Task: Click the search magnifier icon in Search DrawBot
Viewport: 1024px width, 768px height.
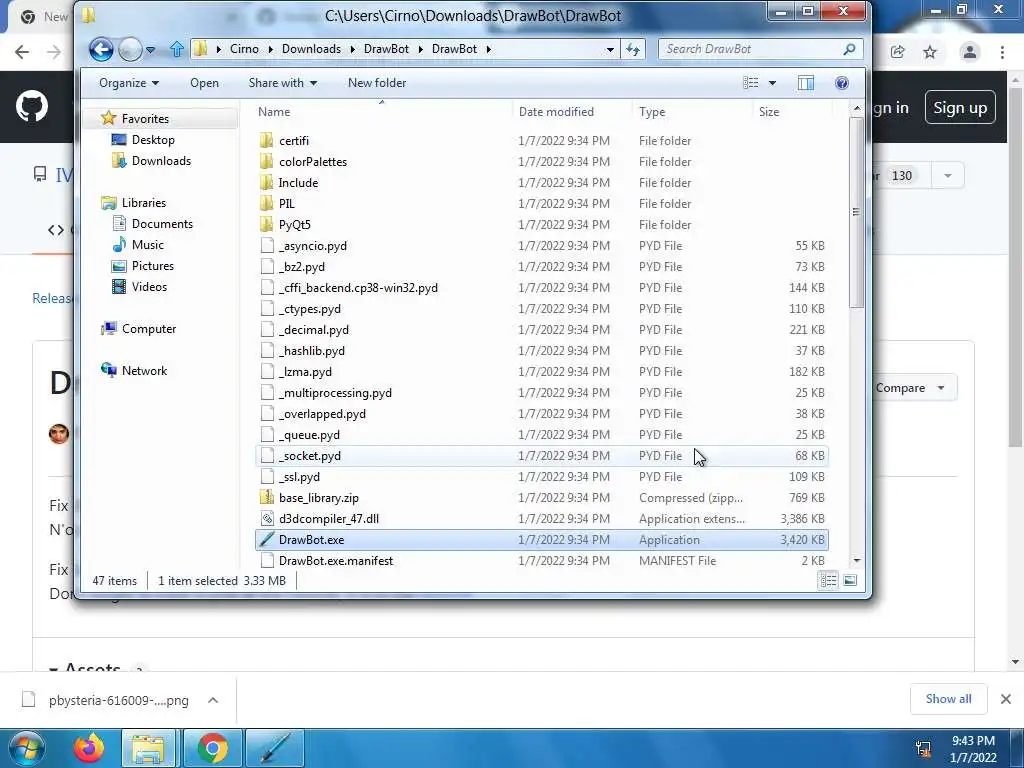Action: pyautogui.click(x=849, y=49)
